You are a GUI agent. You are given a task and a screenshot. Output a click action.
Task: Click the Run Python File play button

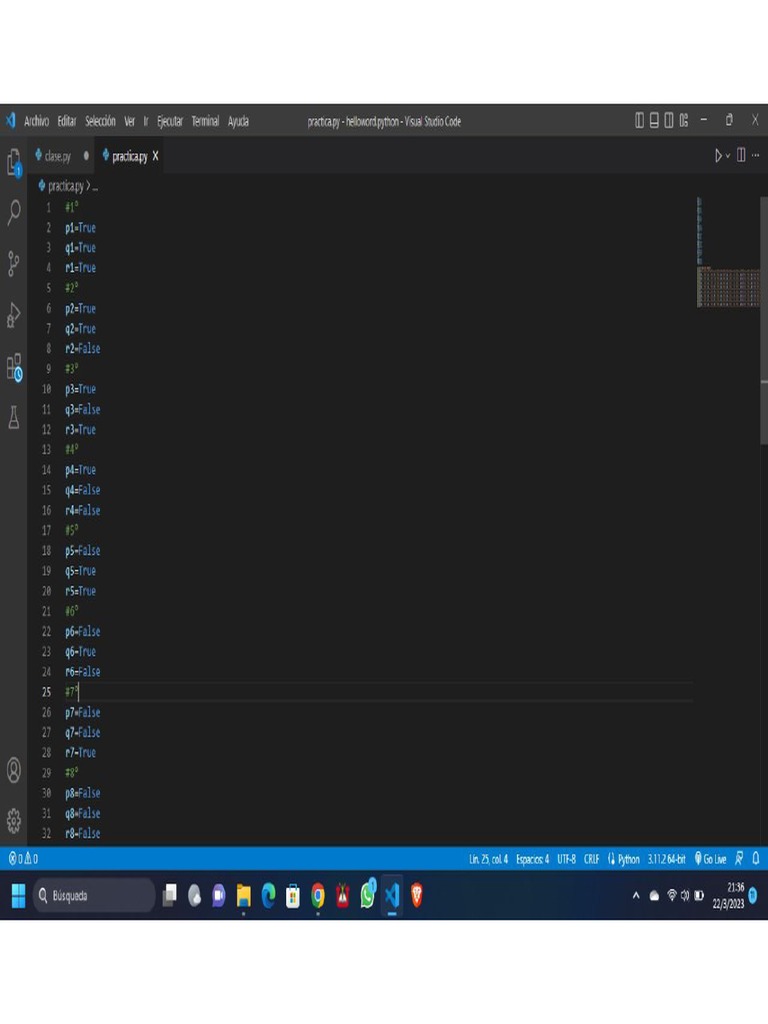click(717, 156)
